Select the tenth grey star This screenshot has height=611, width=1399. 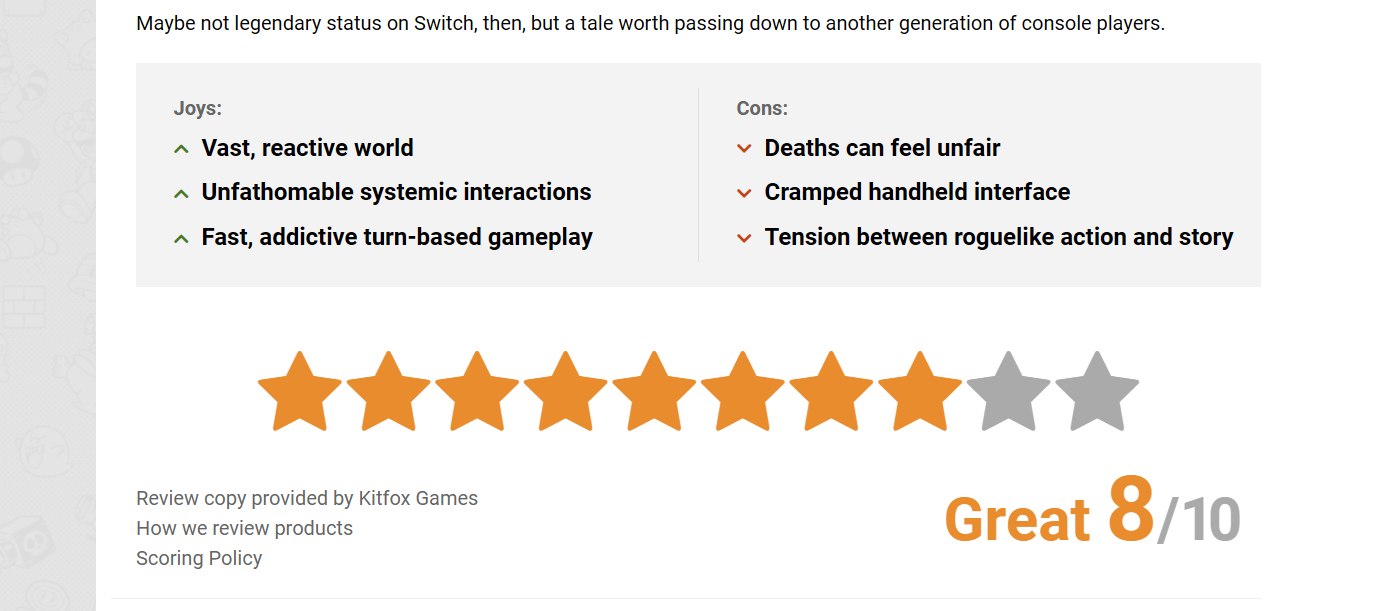(1097, 393)
